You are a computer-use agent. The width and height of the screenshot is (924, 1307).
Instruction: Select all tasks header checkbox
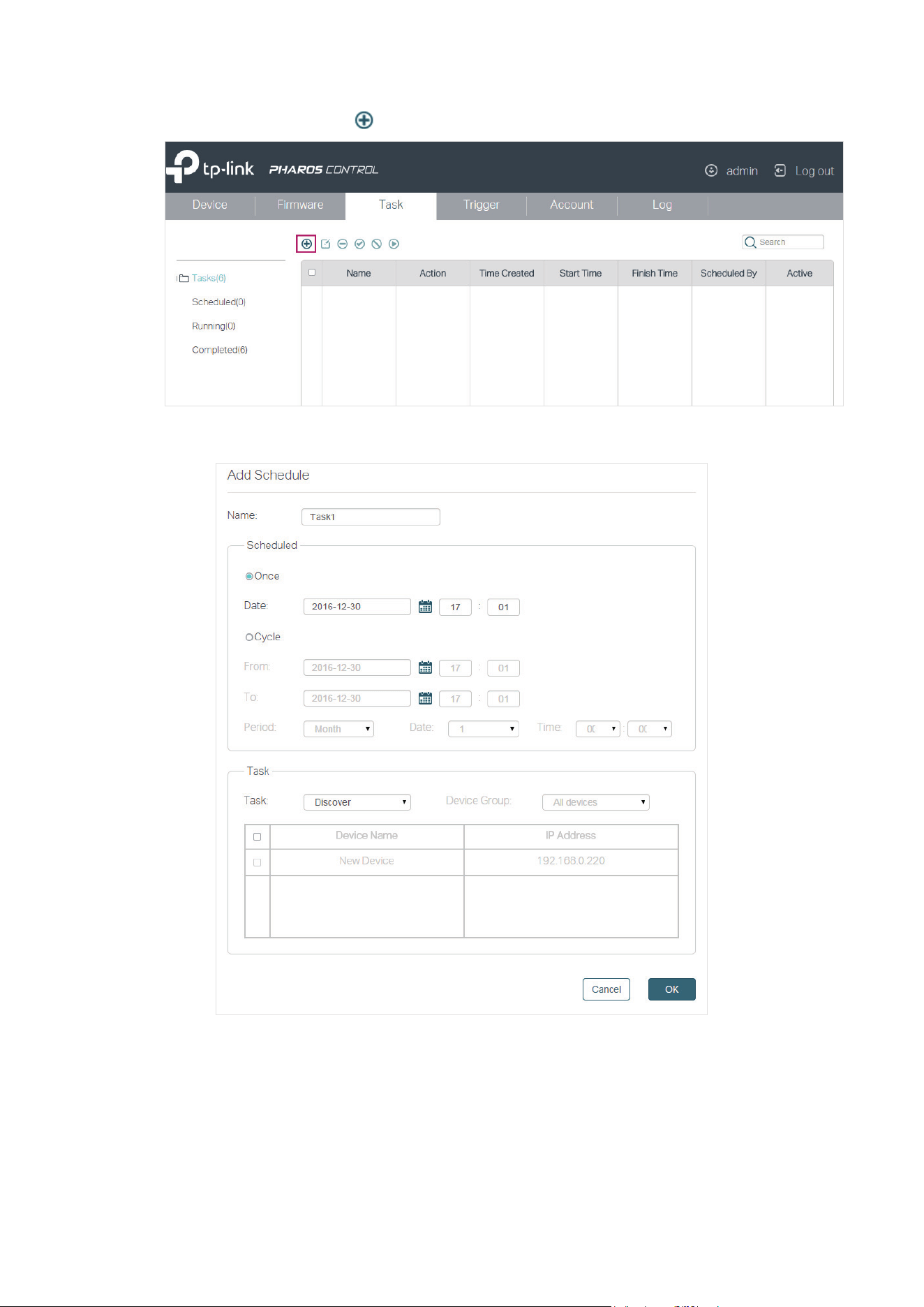(x=312, y=272)
